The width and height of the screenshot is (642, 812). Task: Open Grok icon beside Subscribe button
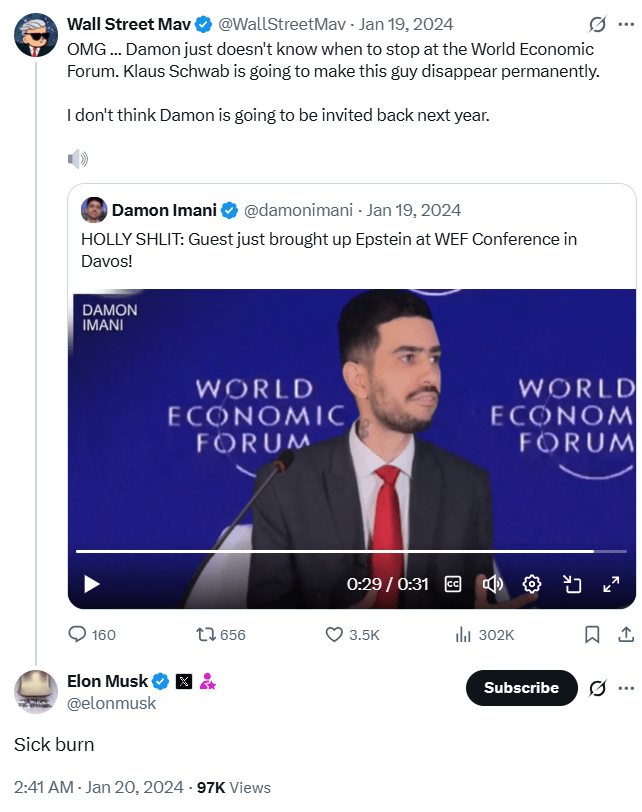coord(597,688)
